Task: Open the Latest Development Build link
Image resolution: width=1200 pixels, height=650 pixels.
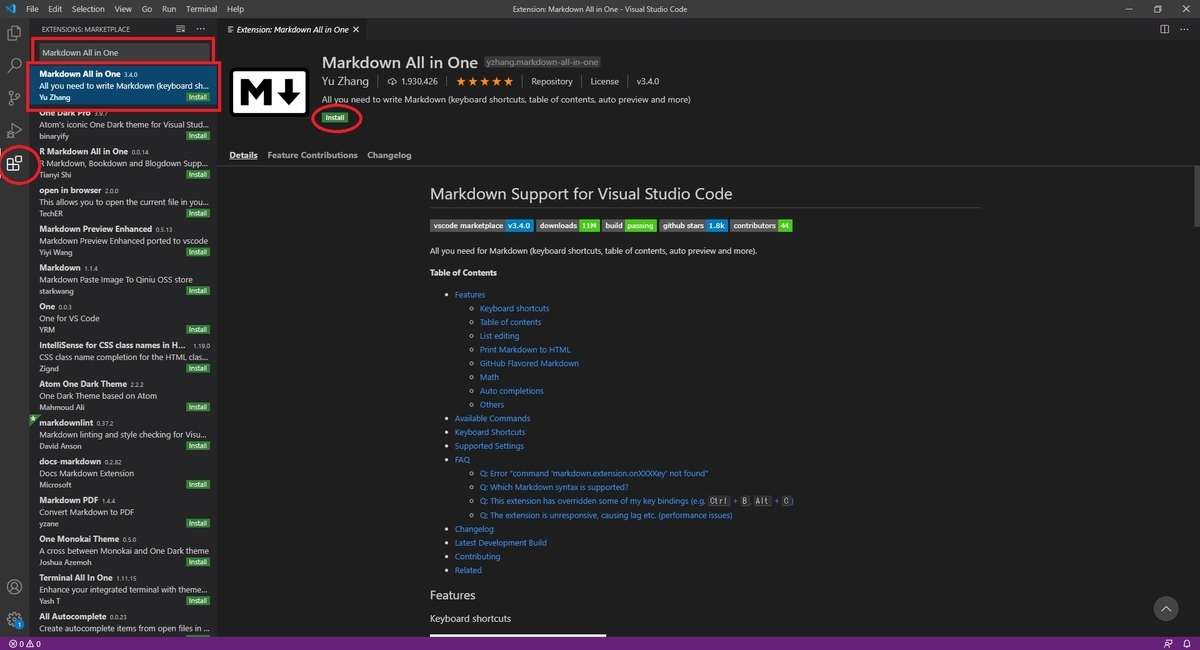Action: pyautogui.click(x=501, y=543)
